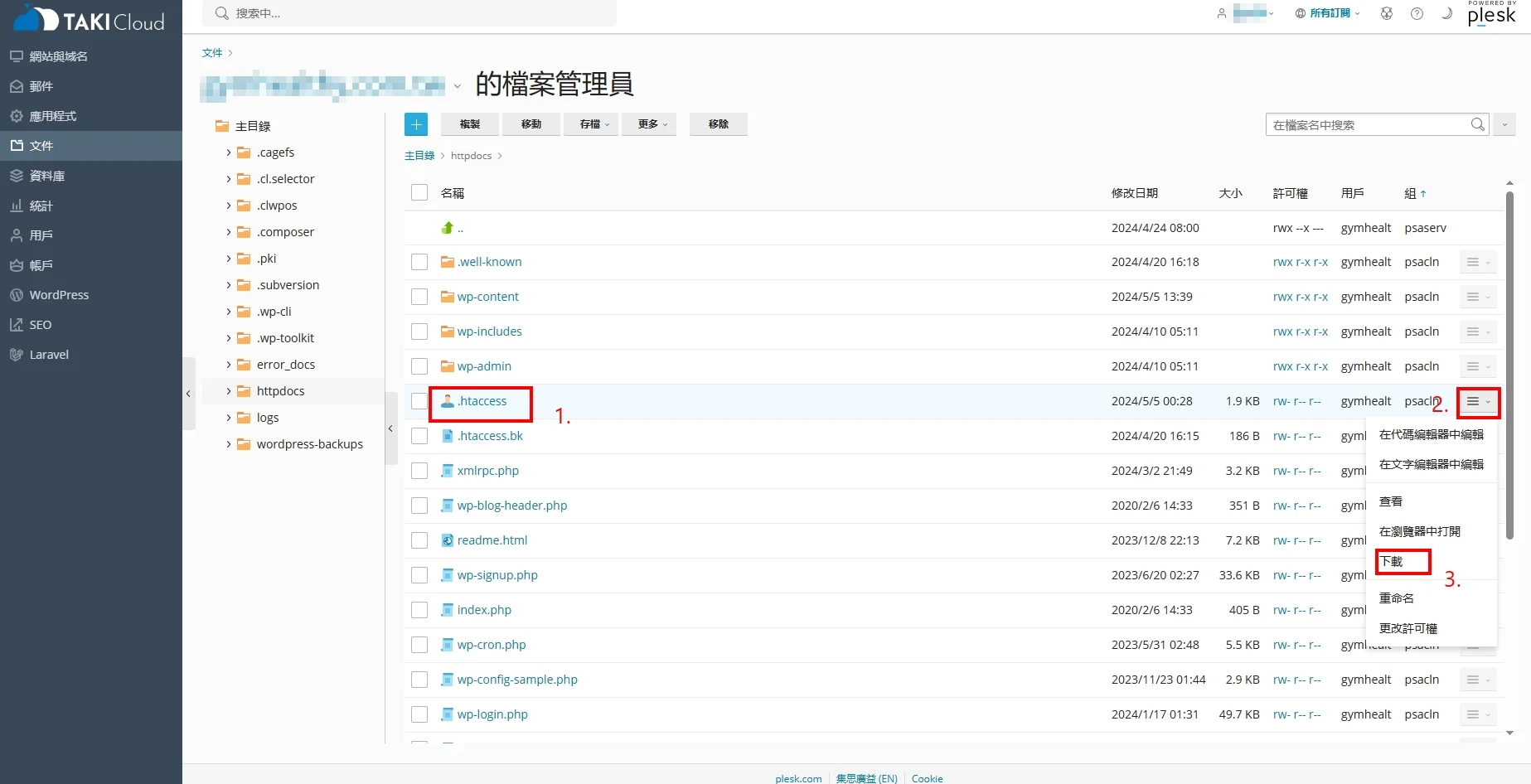Select the wp-content checkbox

419,297
